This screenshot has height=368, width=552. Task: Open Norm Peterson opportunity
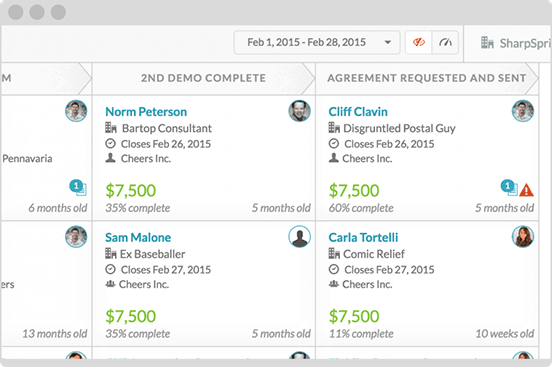click(146, 112)
